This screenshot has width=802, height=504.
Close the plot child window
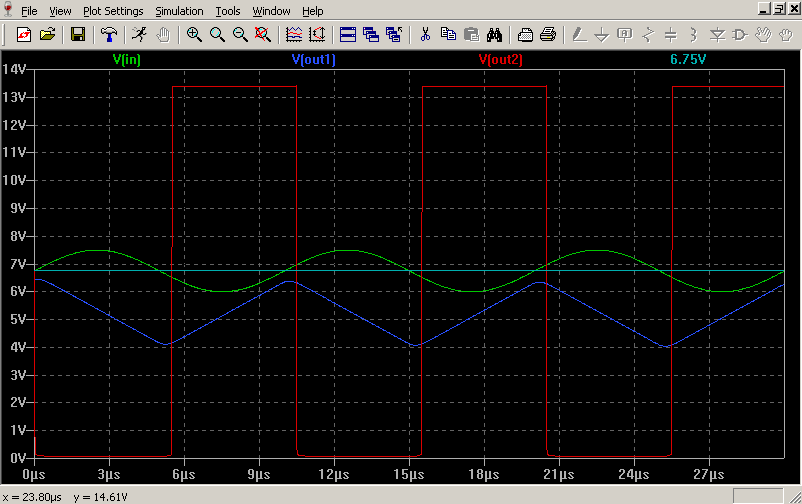coord(793,8)
